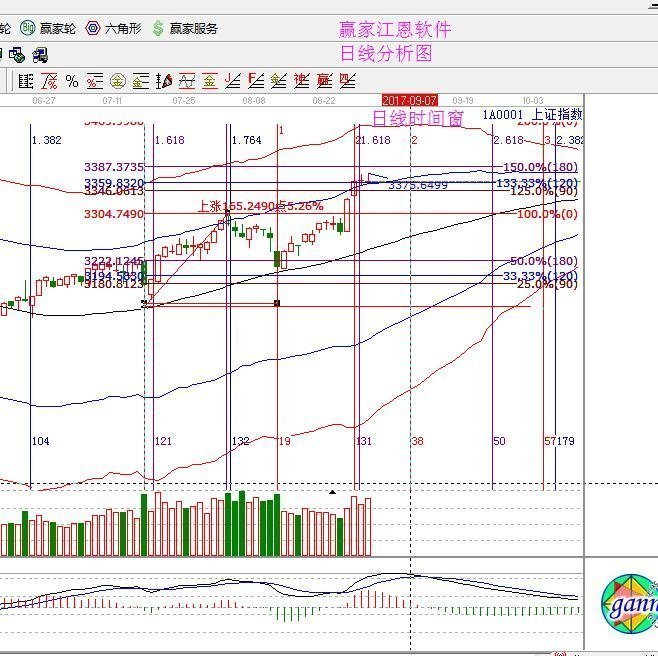Select the 金 between red lines tool
This screenshot has width=658, height=656.
coord(209,81)
